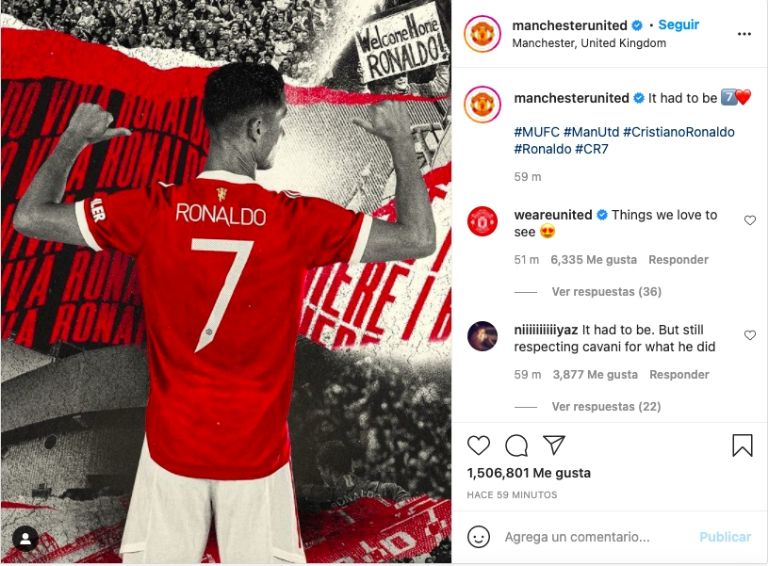Share post using paper plane icon

click(x=554, y=445)
